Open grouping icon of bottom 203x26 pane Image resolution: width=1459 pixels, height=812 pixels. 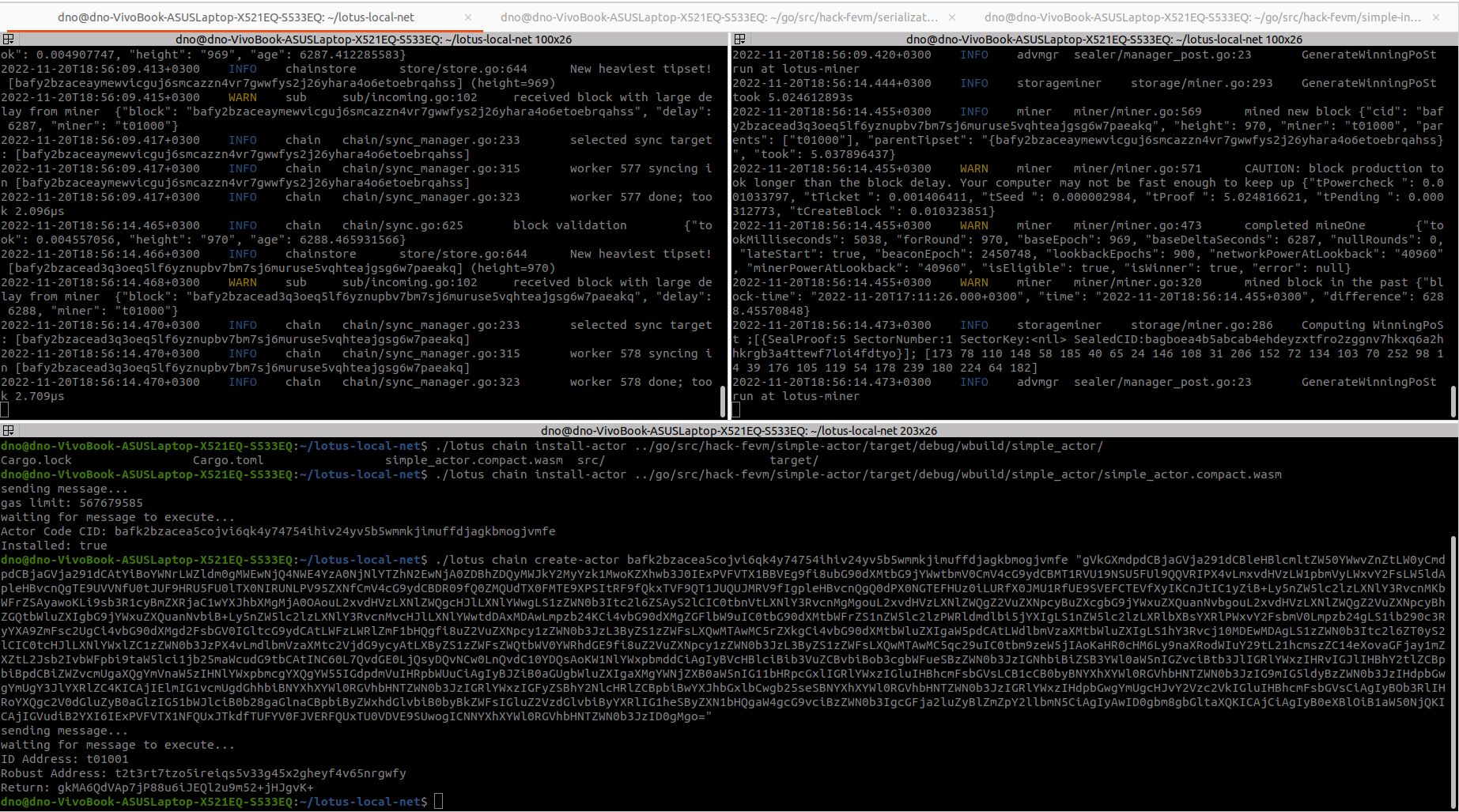(x=8, y=431)
